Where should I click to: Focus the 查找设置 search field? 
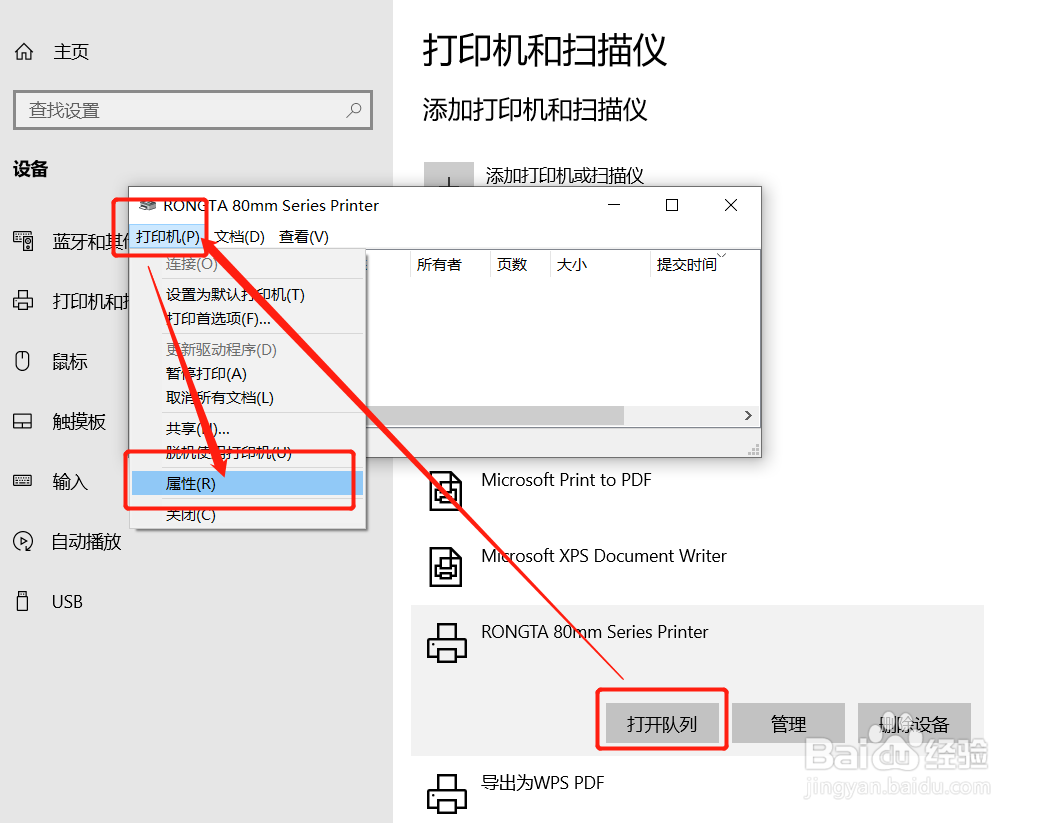tap(192, 110)
